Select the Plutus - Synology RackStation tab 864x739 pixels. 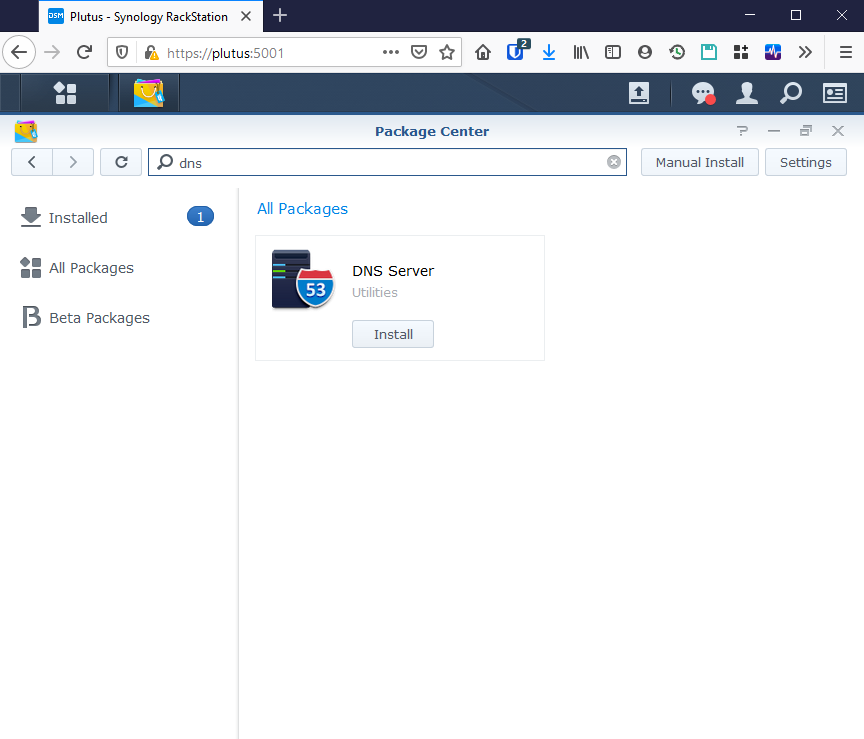click(x=151, y=17)
